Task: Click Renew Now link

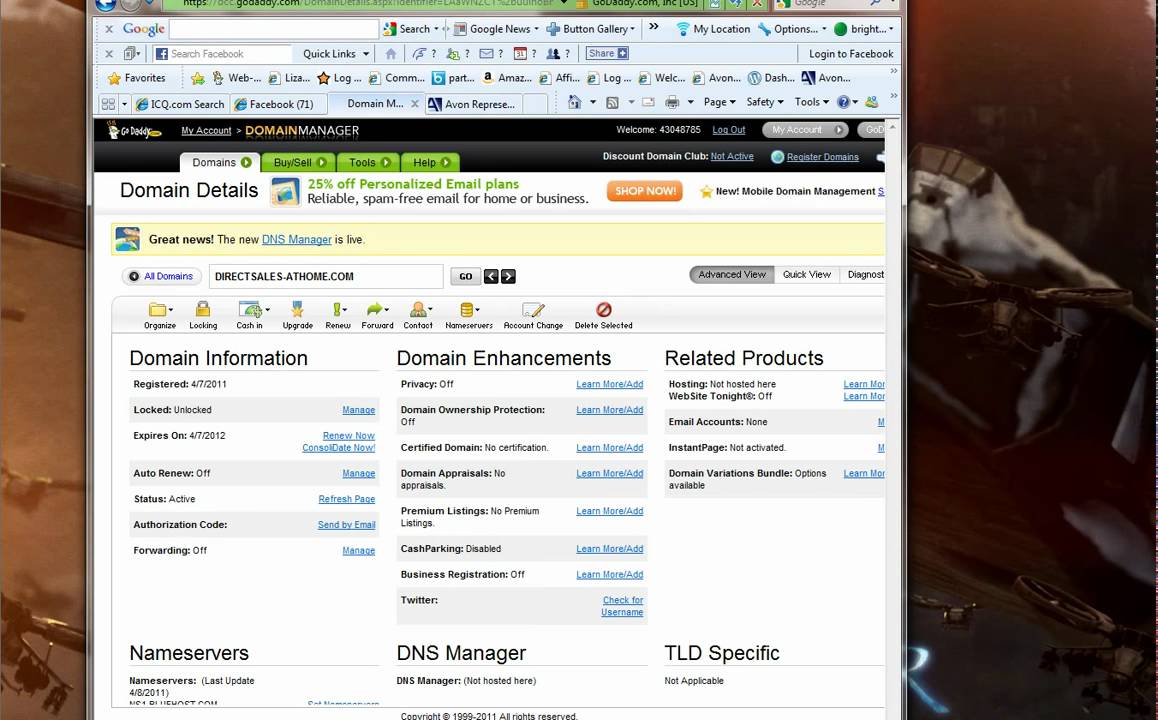Action: point(349,436)
